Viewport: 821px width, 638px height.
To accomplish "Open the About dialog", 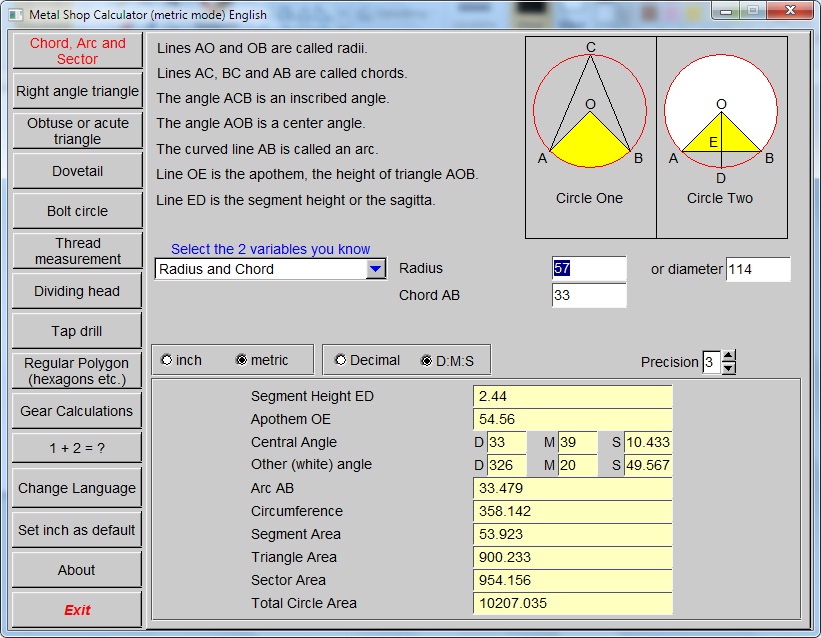I will 77,570.
